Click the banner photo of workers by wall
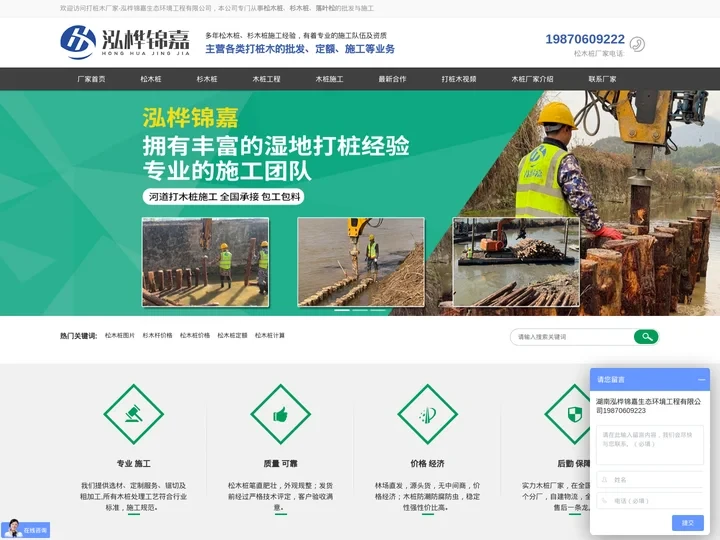Image resolution: width=720 pixels, height=540 pixels. [x=205, y=262]
